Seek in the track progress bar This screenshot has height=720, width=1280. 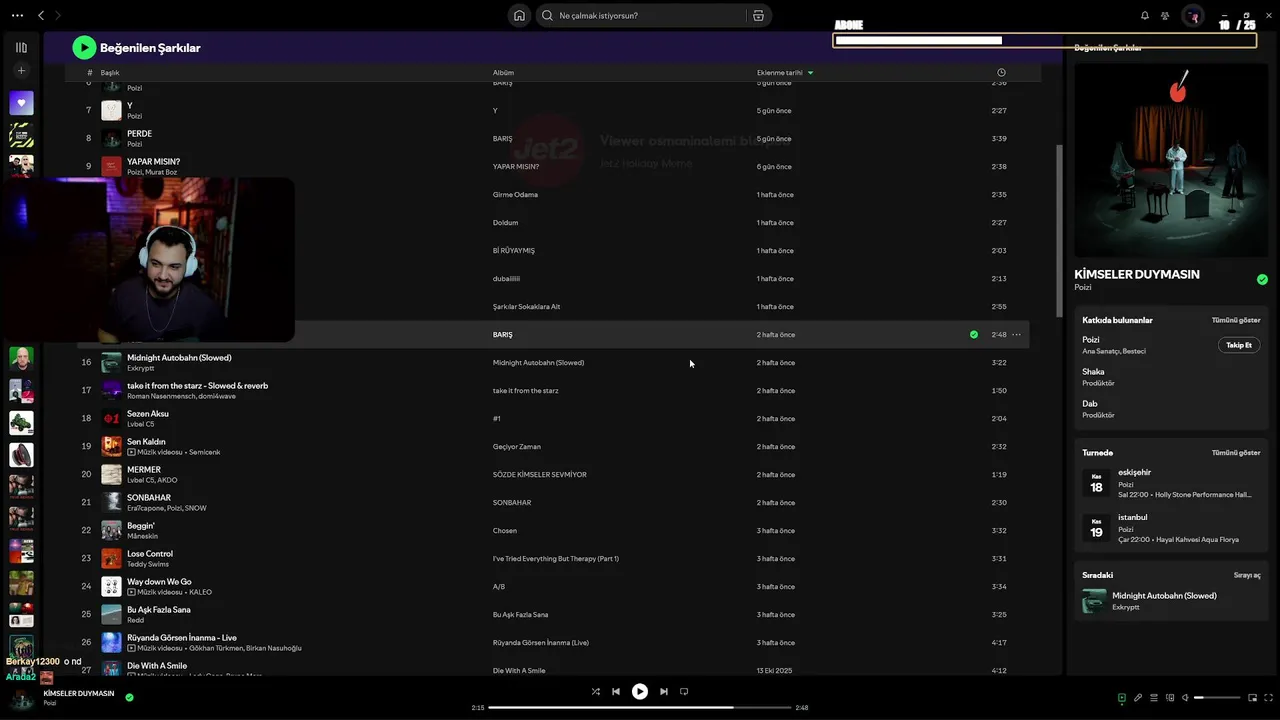tap(640, 707)
